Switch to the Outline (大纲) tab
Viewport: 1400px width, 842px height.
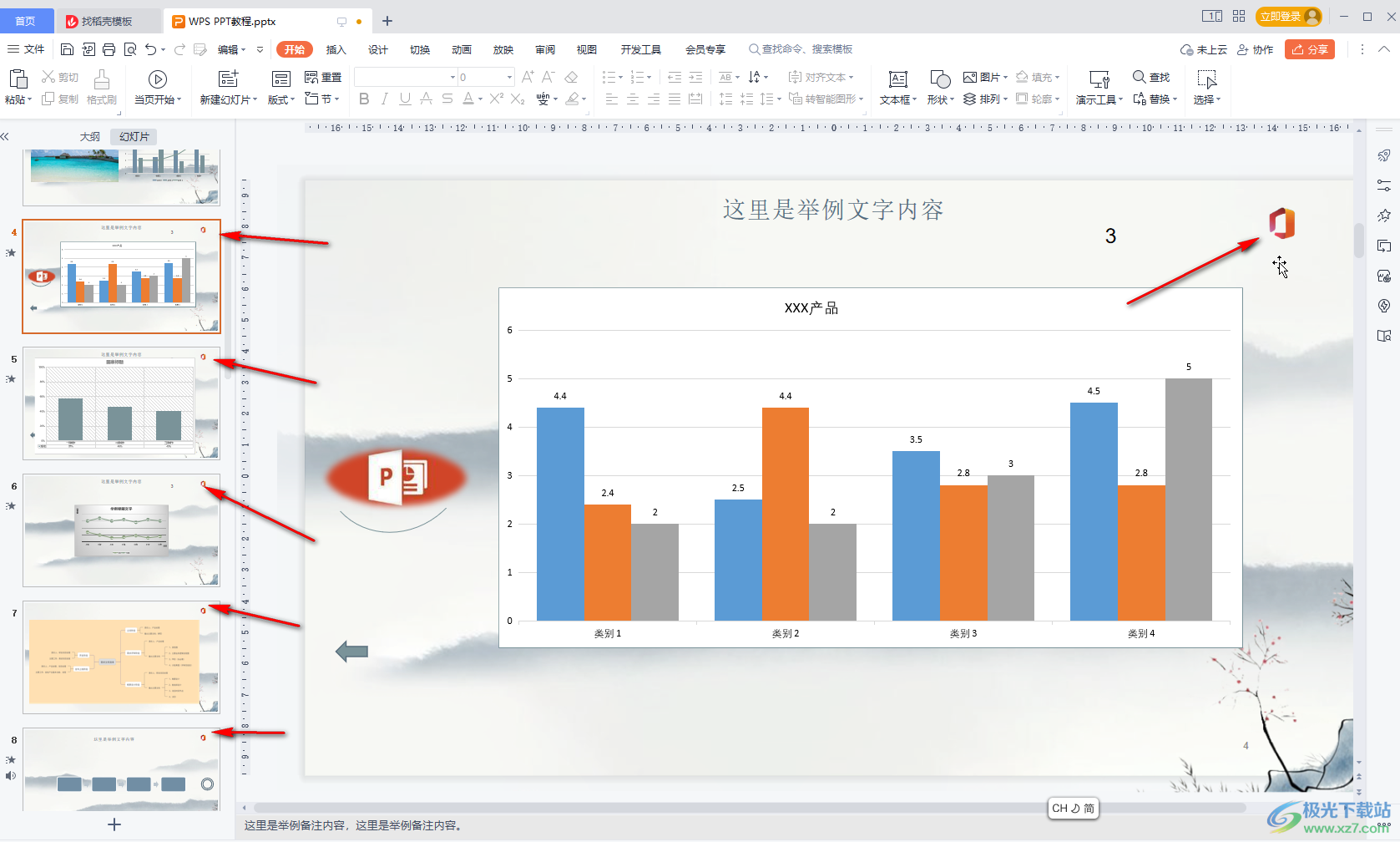pos(90,136)
